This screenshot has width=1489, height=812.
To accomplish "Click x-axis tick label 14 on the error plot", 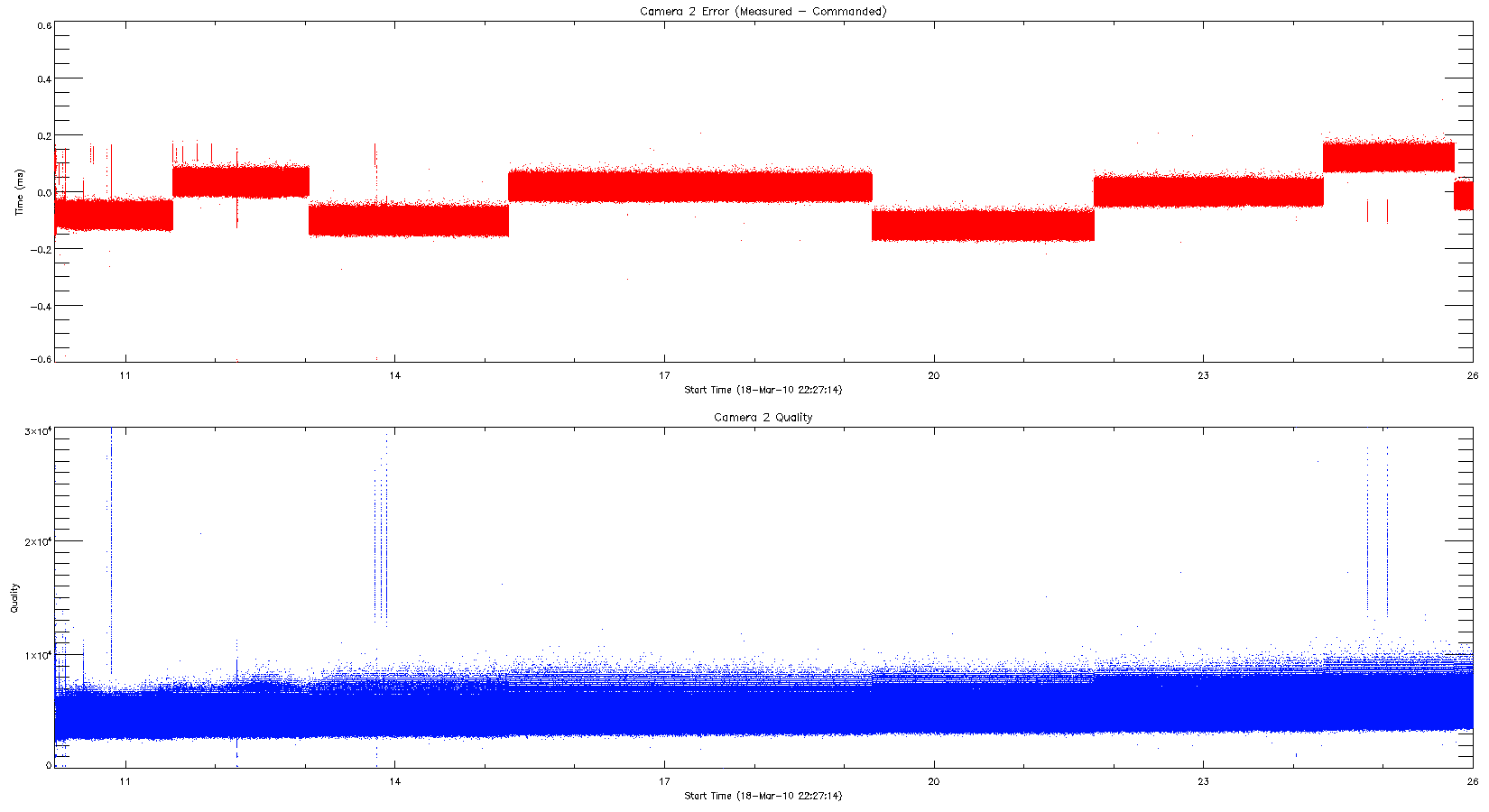I will (x=394, y=375).
